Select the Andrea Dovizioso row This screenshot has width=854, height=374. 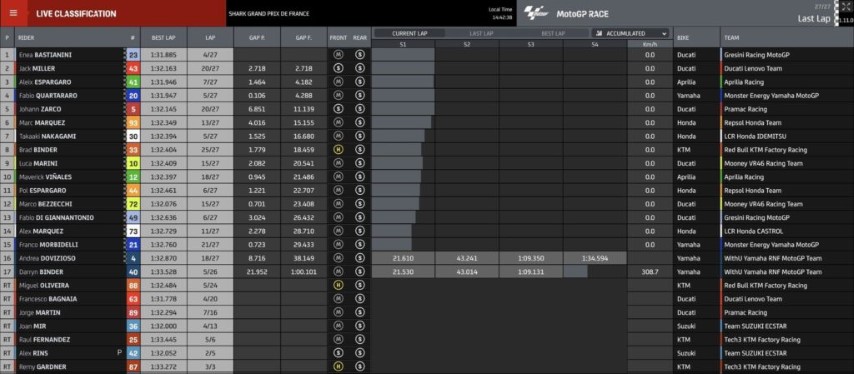427,259
